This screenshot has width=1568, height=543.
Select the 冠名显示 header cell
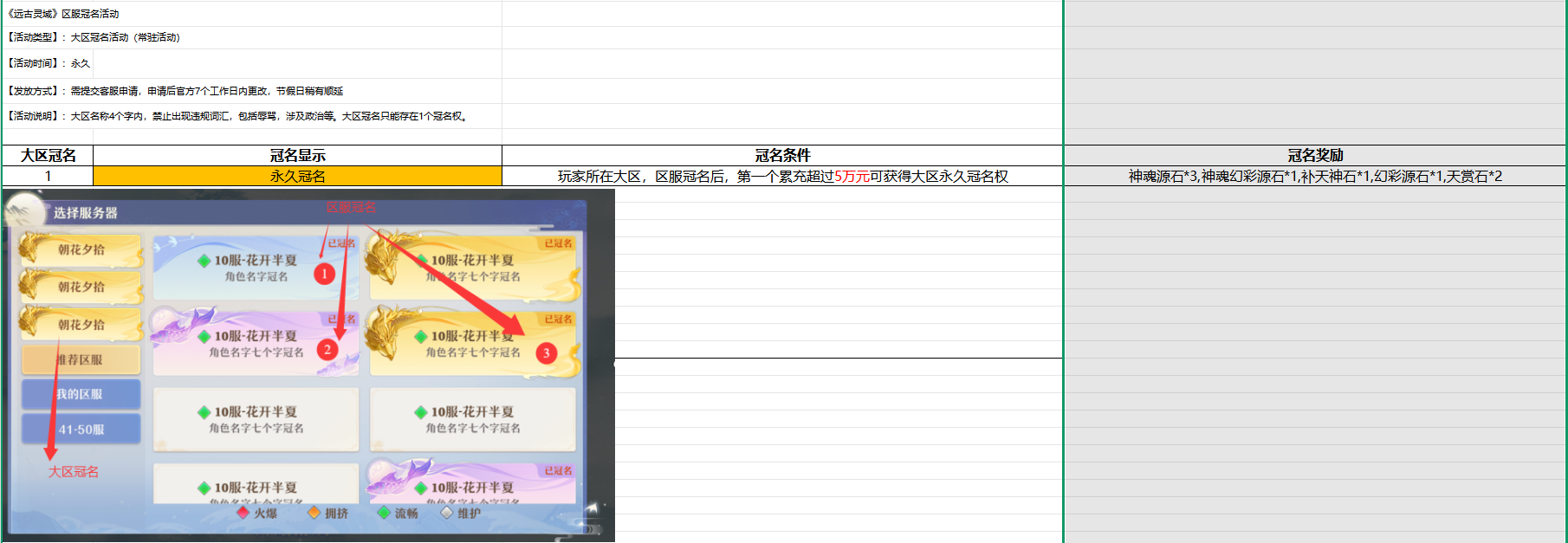click(297, 155)
